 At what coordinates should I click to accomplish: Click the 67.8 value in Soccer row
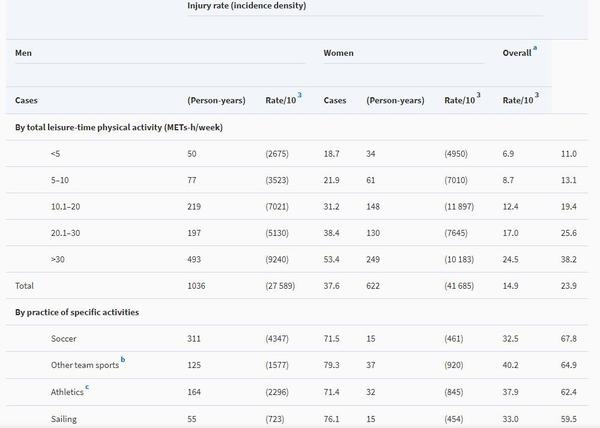(569, 338)
